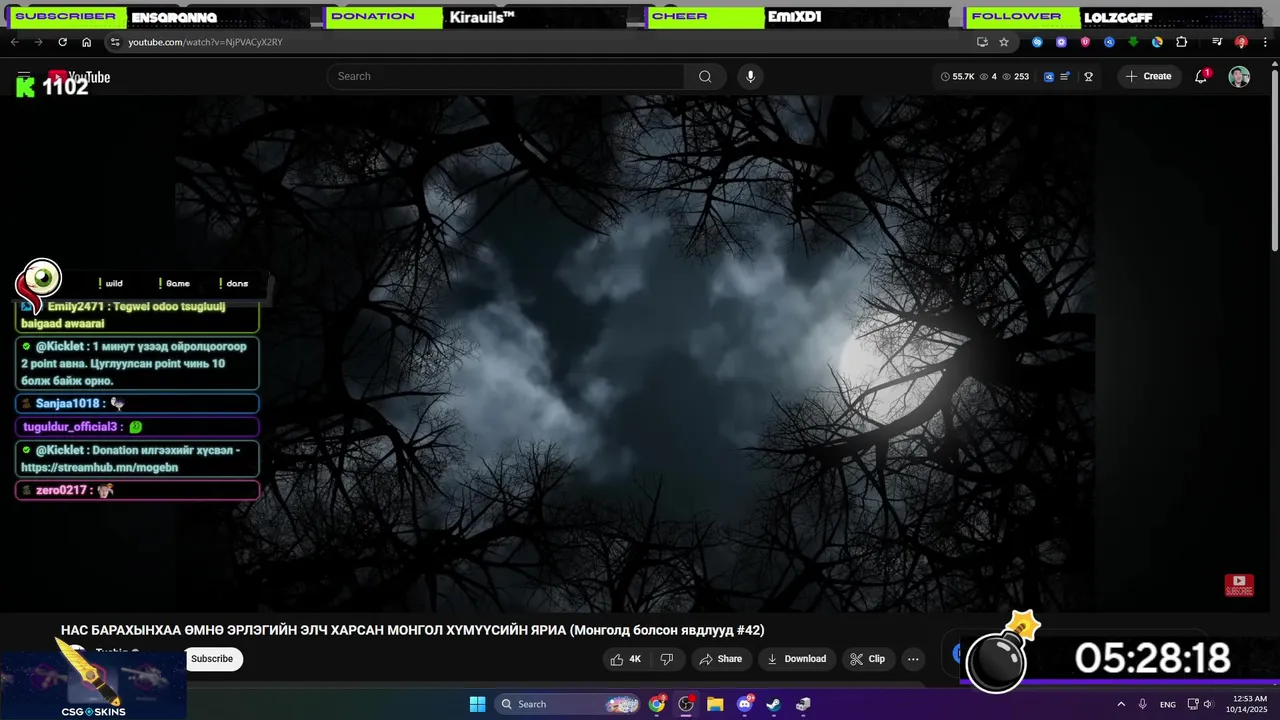This screenshot has height=720, width=1280.
Task: Open the Chrome profile avatar
Action: click(x=1241, y=42)
